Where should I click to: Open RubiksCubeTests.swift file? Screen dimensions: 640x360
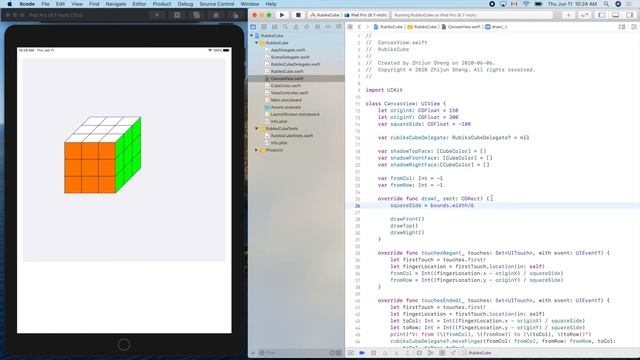tap(291, 136)
